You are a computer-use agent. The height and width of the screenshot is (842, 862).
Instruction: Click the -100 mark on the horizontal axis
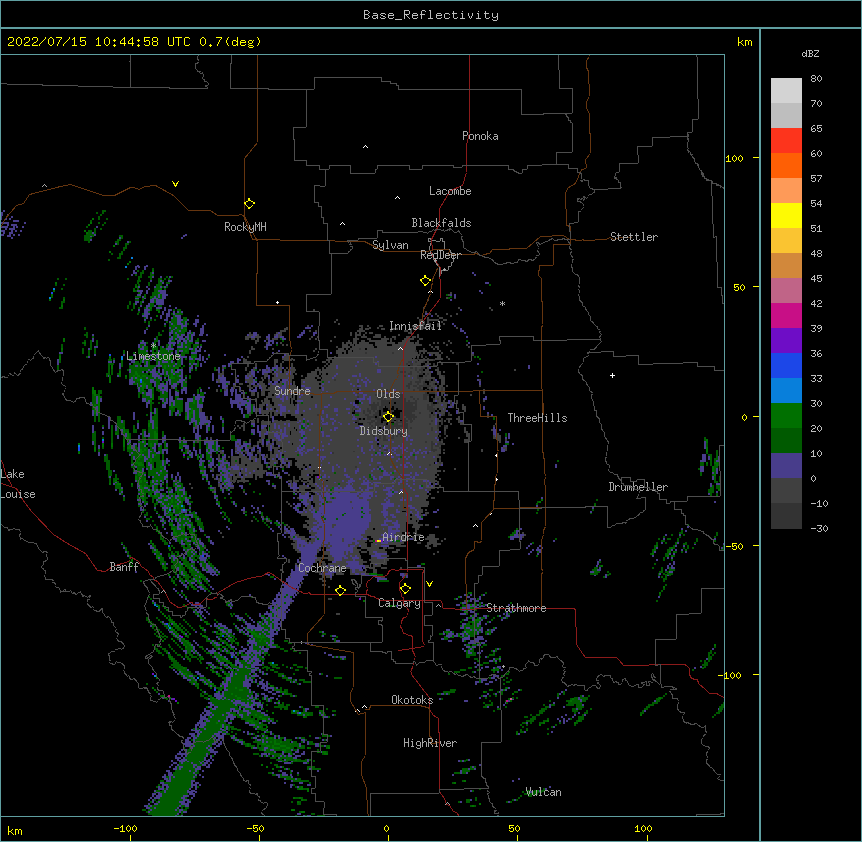pos(125,828)
